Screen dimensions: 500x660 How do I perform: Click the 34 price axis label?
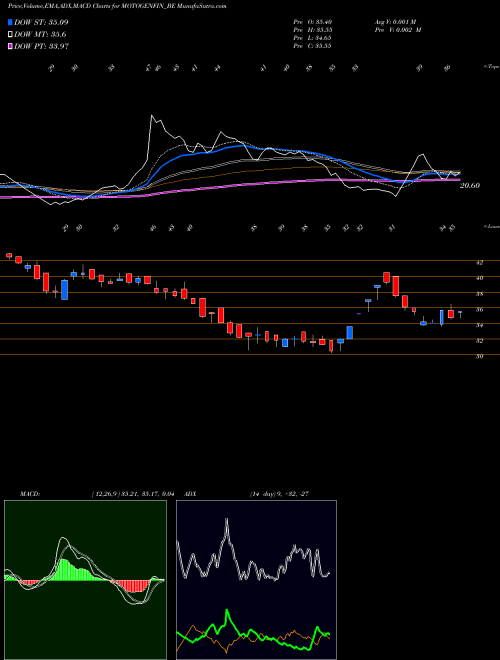(479, 325)
